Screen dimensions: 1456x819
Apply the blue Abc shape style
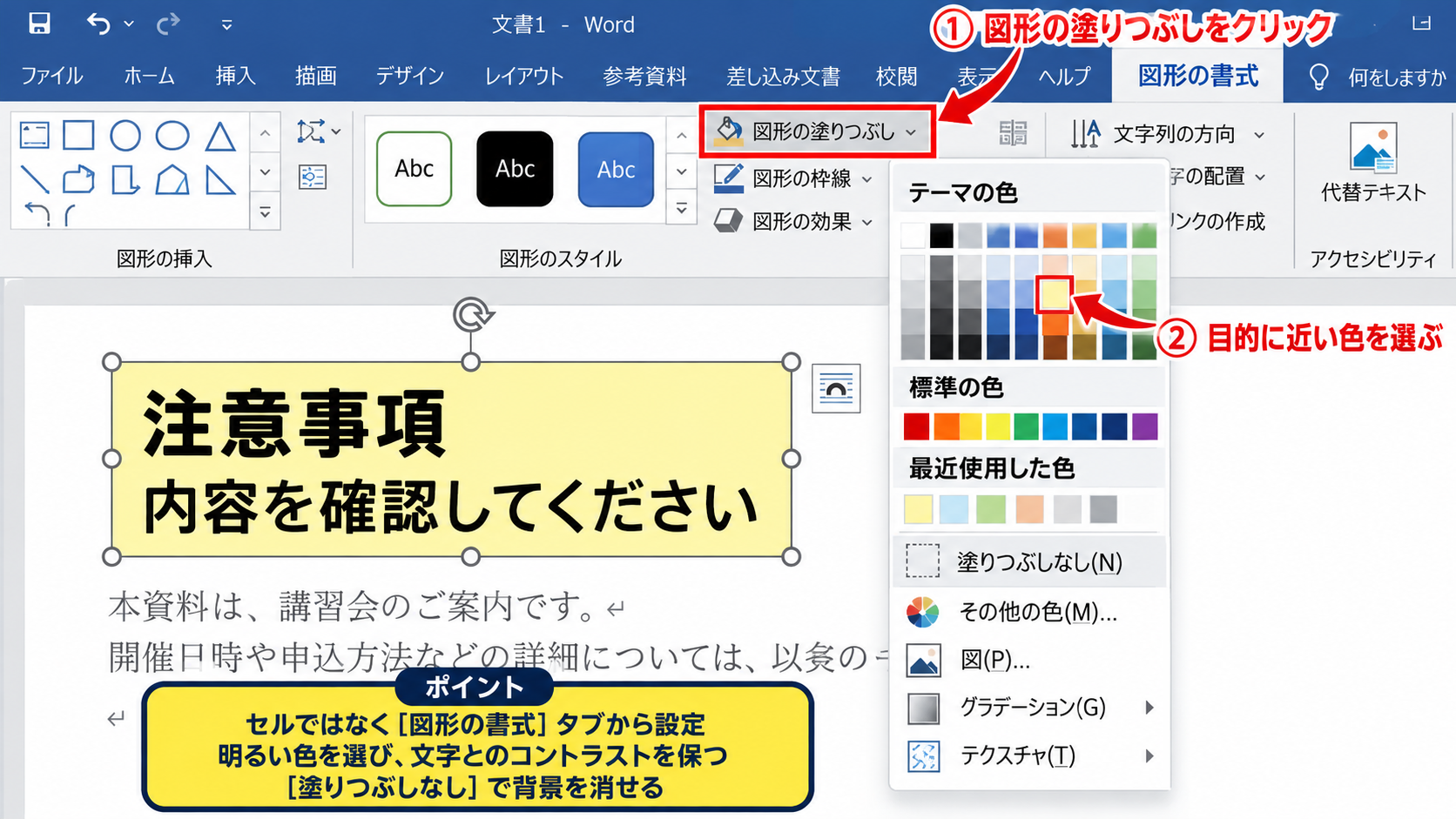616,169
